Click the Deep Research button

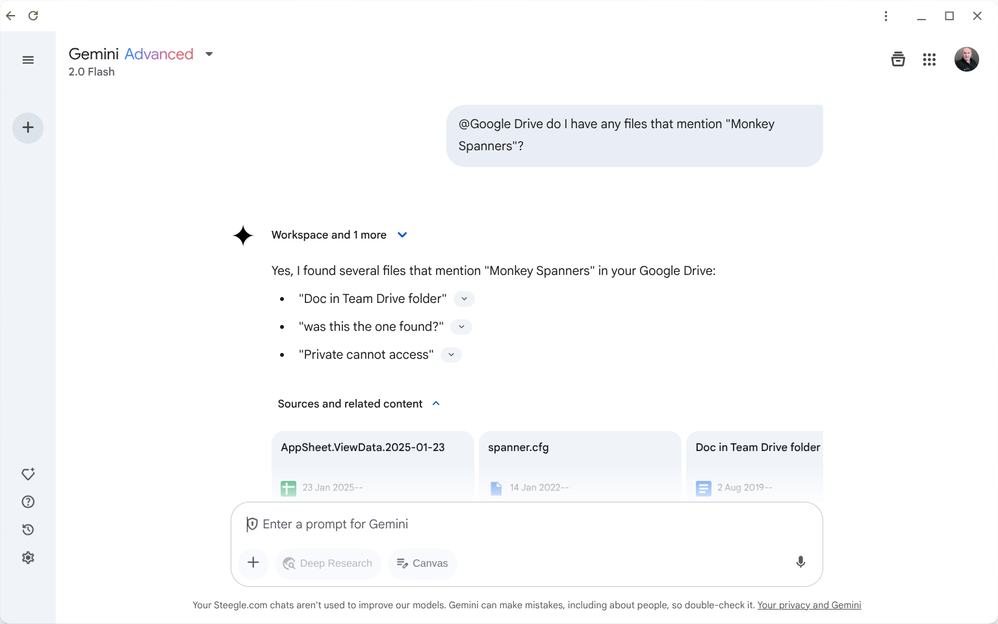click(x=328, y=563)
